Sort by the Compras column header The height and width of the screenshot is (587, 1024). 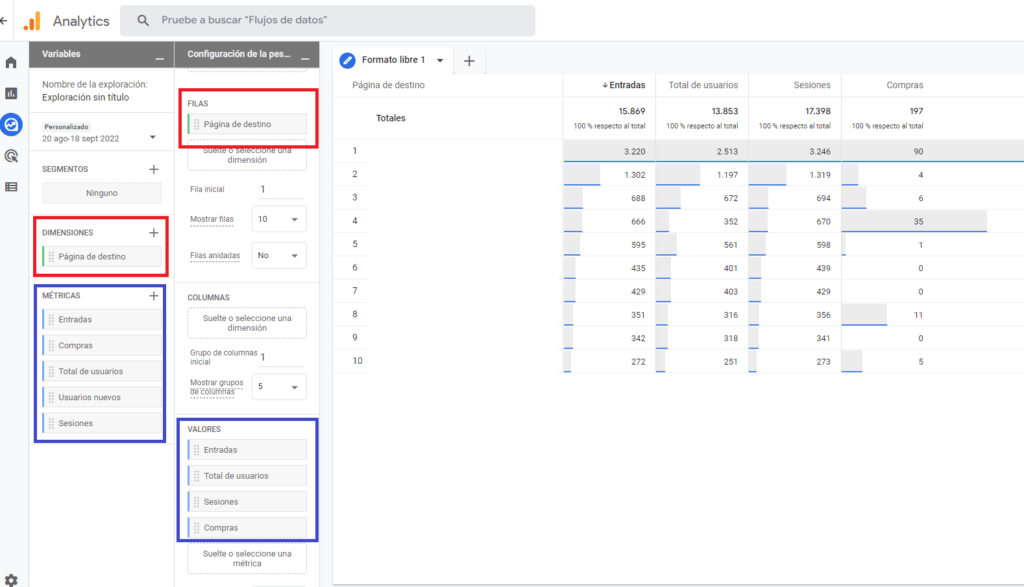click(x=904, y=85)
